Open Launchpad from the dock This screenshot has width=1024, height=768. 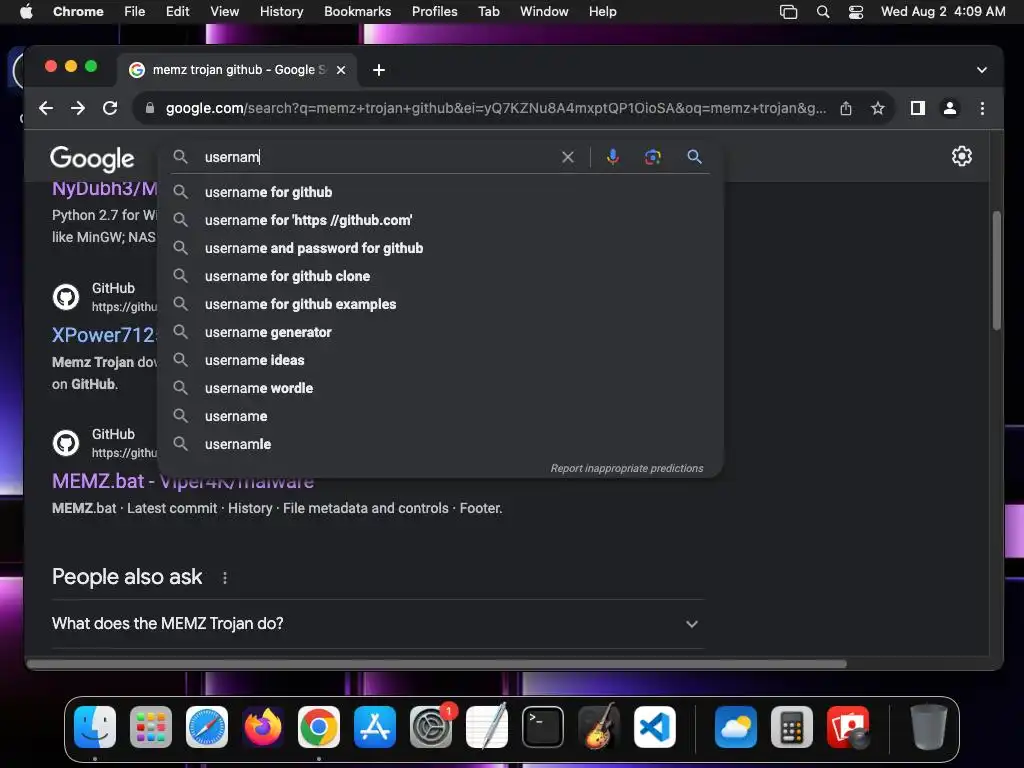click(151, 727)
